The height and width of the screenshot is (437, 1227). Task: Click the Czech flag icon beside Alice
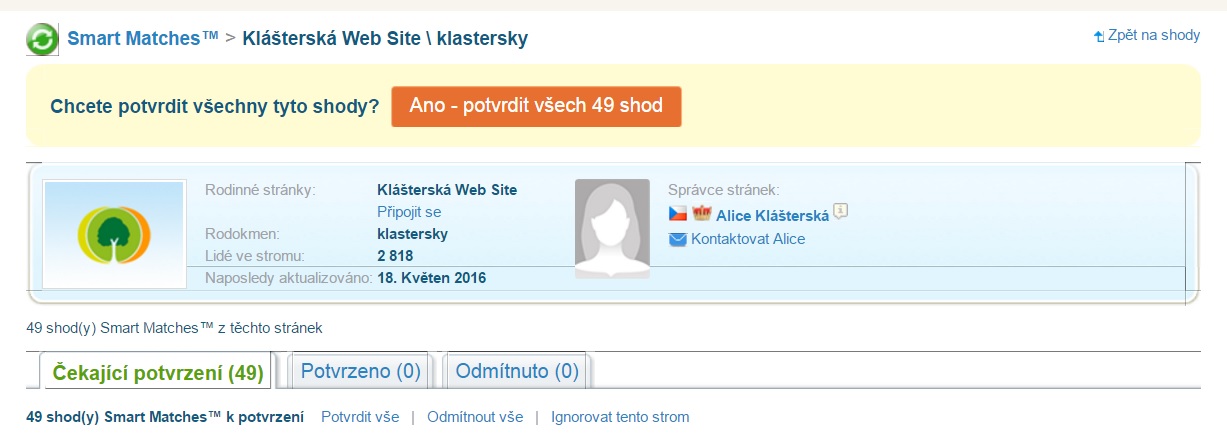point(677,214)
